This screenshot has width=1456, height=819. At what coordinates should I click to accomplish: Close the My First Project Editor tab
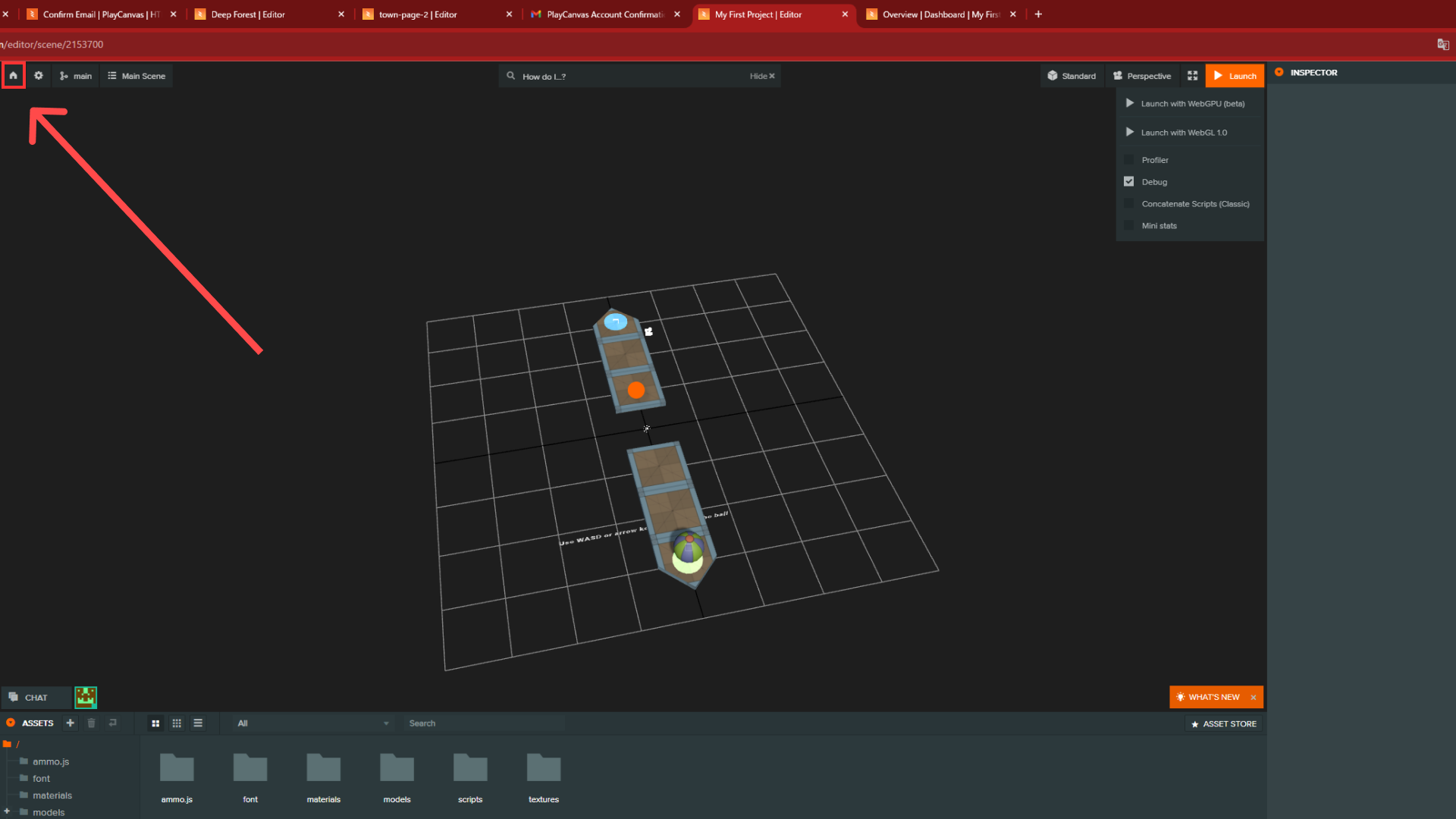(x=845, y=14)
